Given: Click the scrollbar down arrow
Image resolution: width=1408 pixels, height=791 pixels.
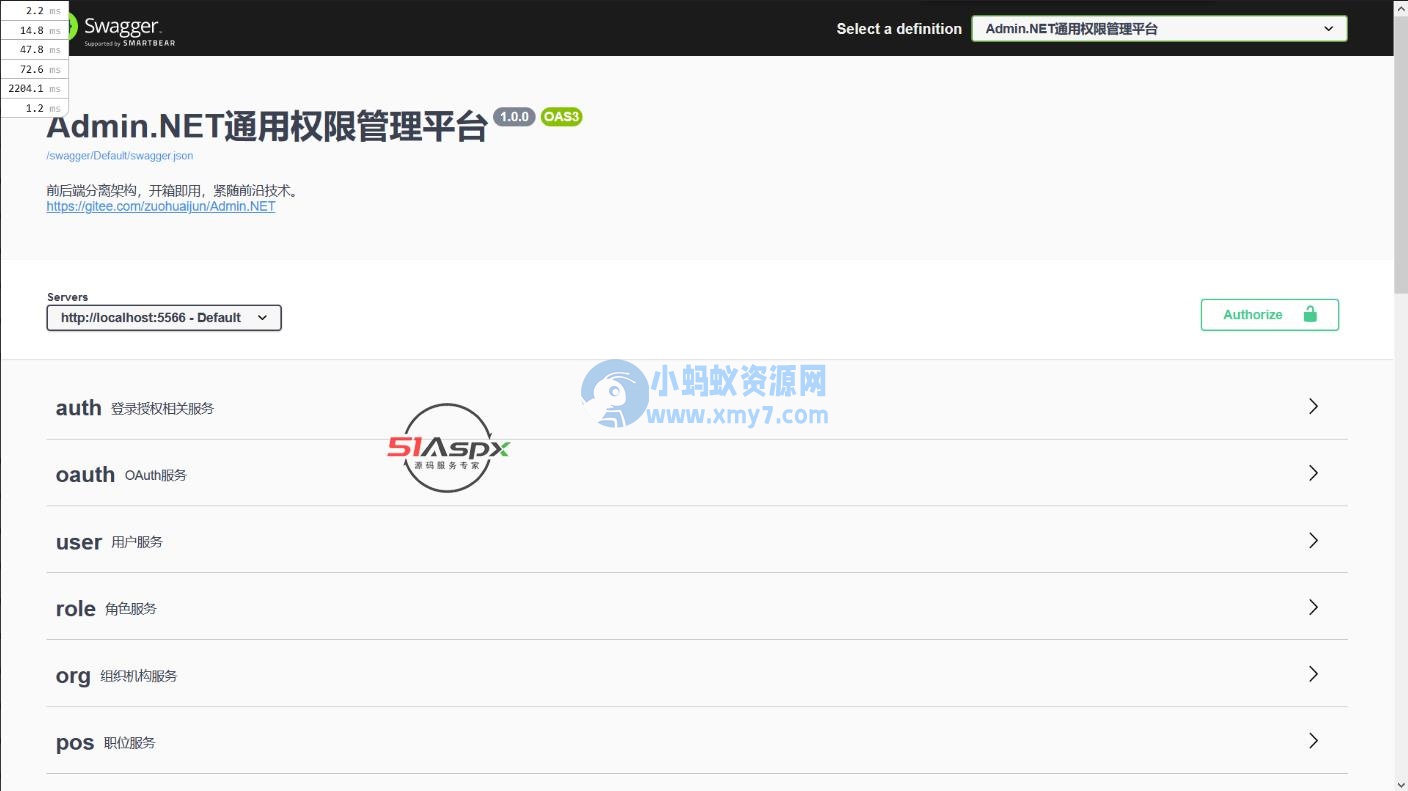Looking at the screenshot, I should pyautogui.click(x=1400, y=783).
